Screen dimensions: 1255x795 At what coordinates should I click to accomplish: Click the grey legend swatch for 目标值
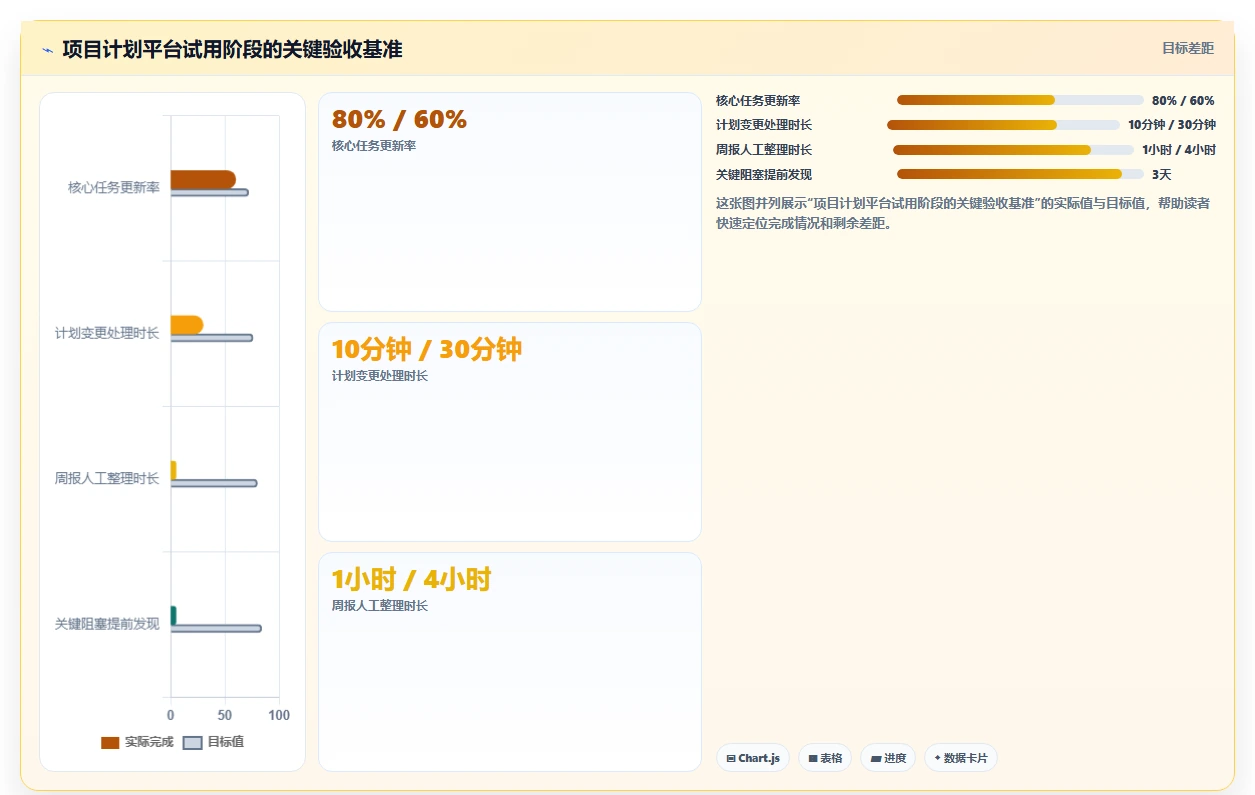tap(193, 743)
